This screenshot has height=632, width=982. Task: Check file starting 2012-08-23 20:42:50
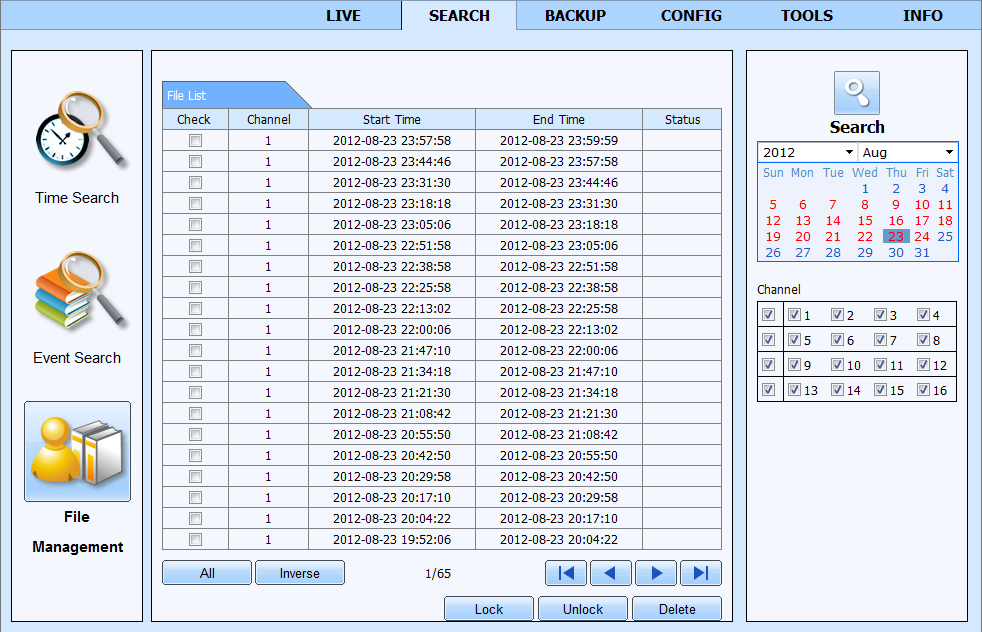click(195, 455)
